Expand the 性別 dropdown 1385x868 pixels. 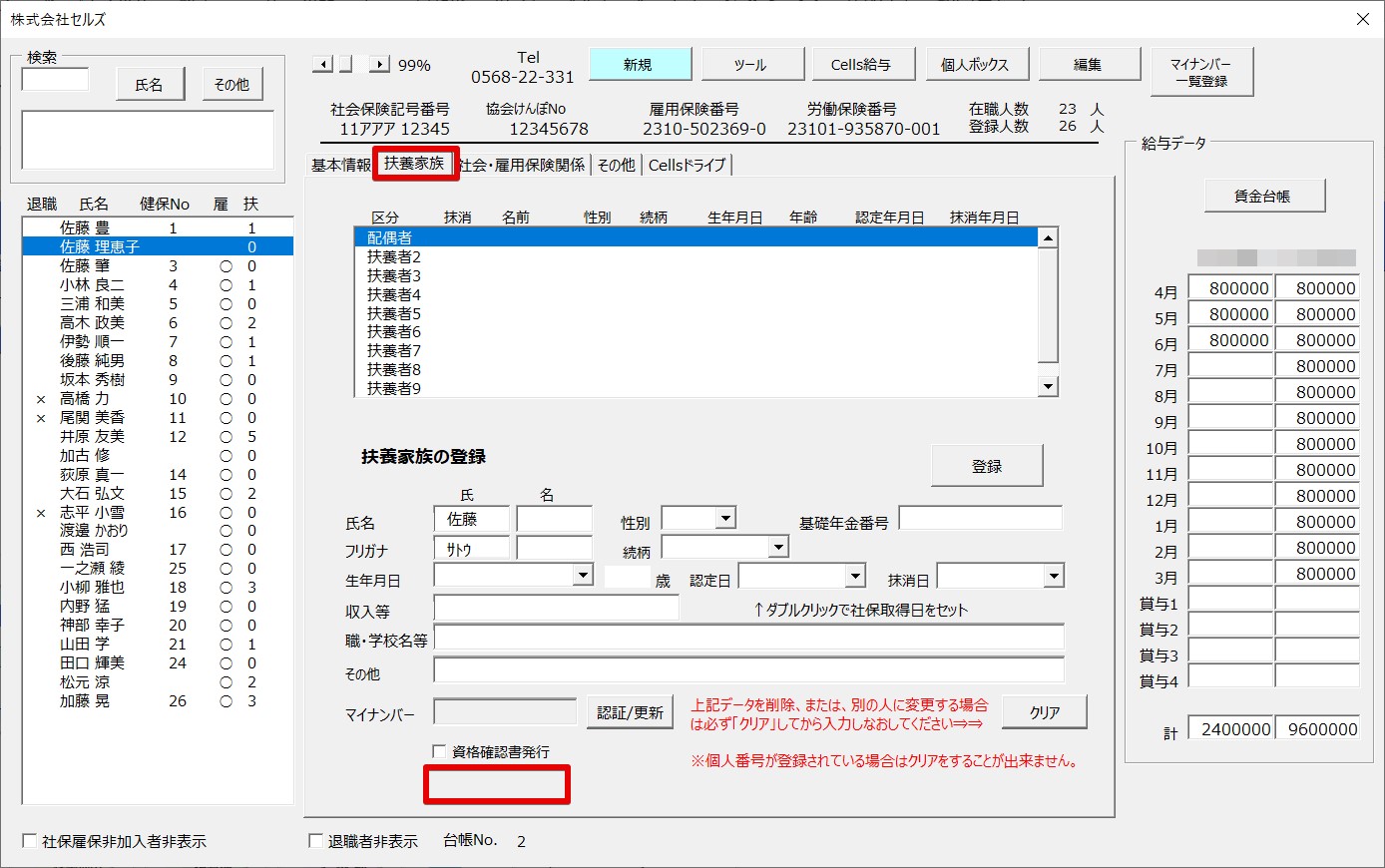tap(726, 518)
